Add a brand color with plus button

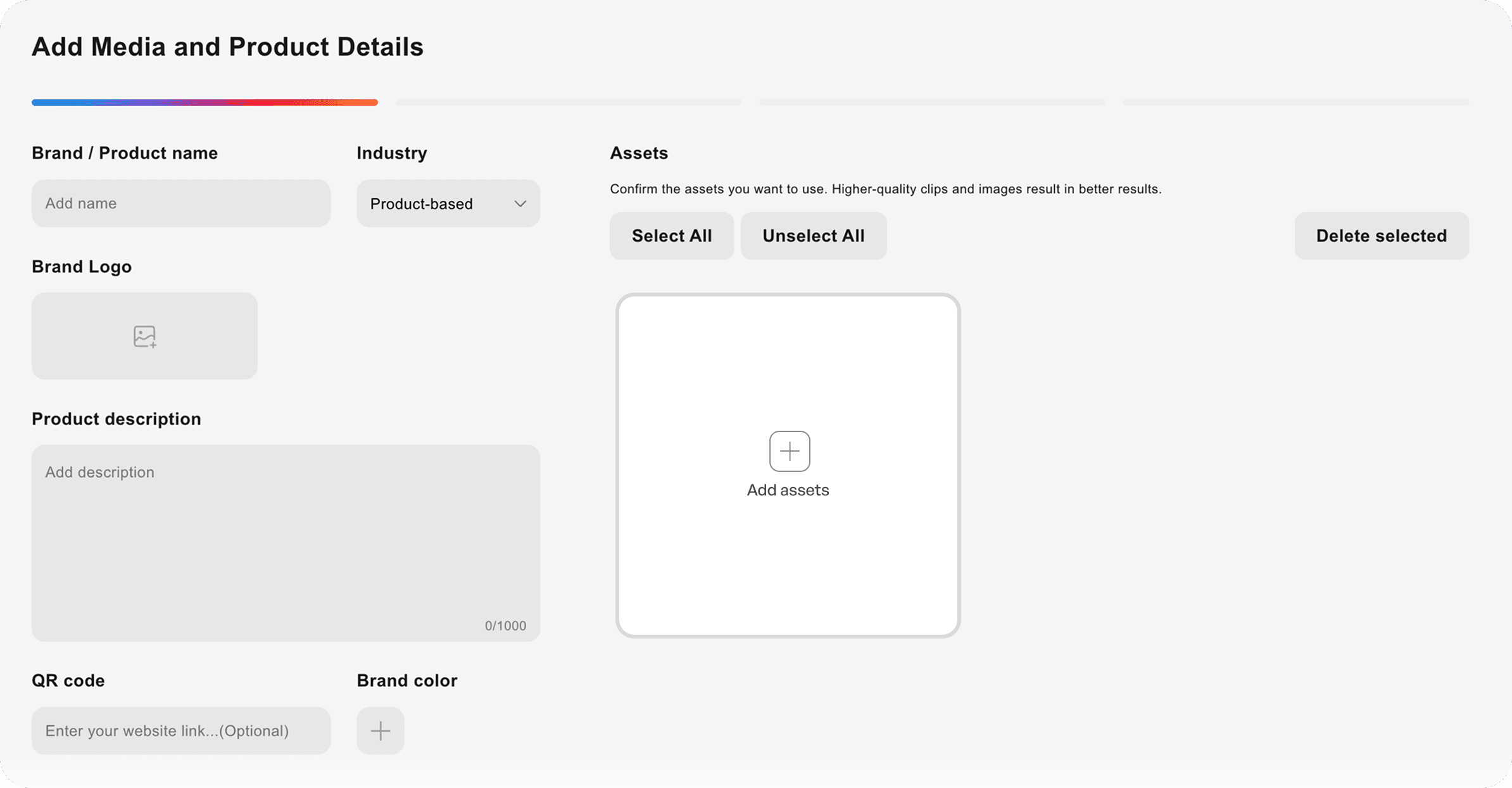click(380, 730)
